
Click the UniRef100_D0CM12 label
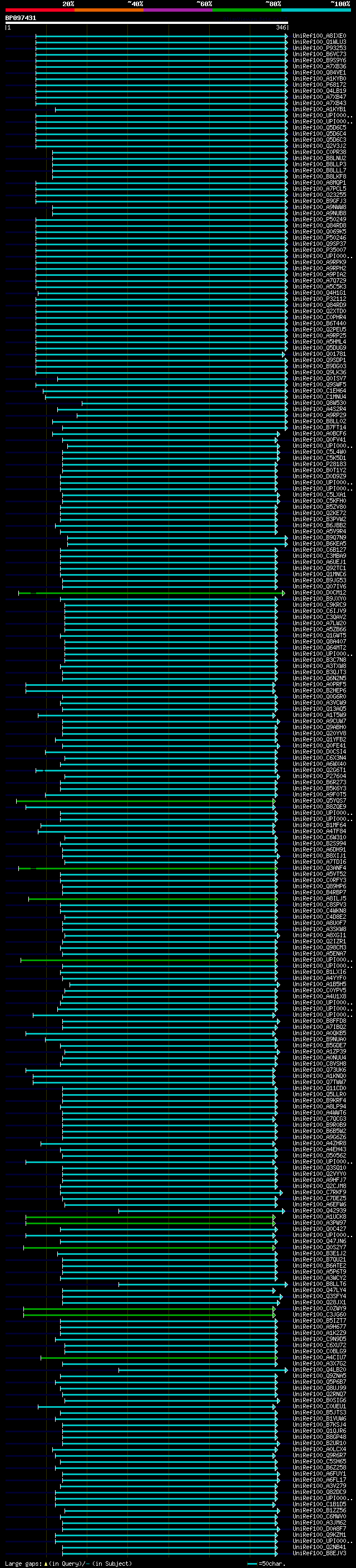pos(319,592)
